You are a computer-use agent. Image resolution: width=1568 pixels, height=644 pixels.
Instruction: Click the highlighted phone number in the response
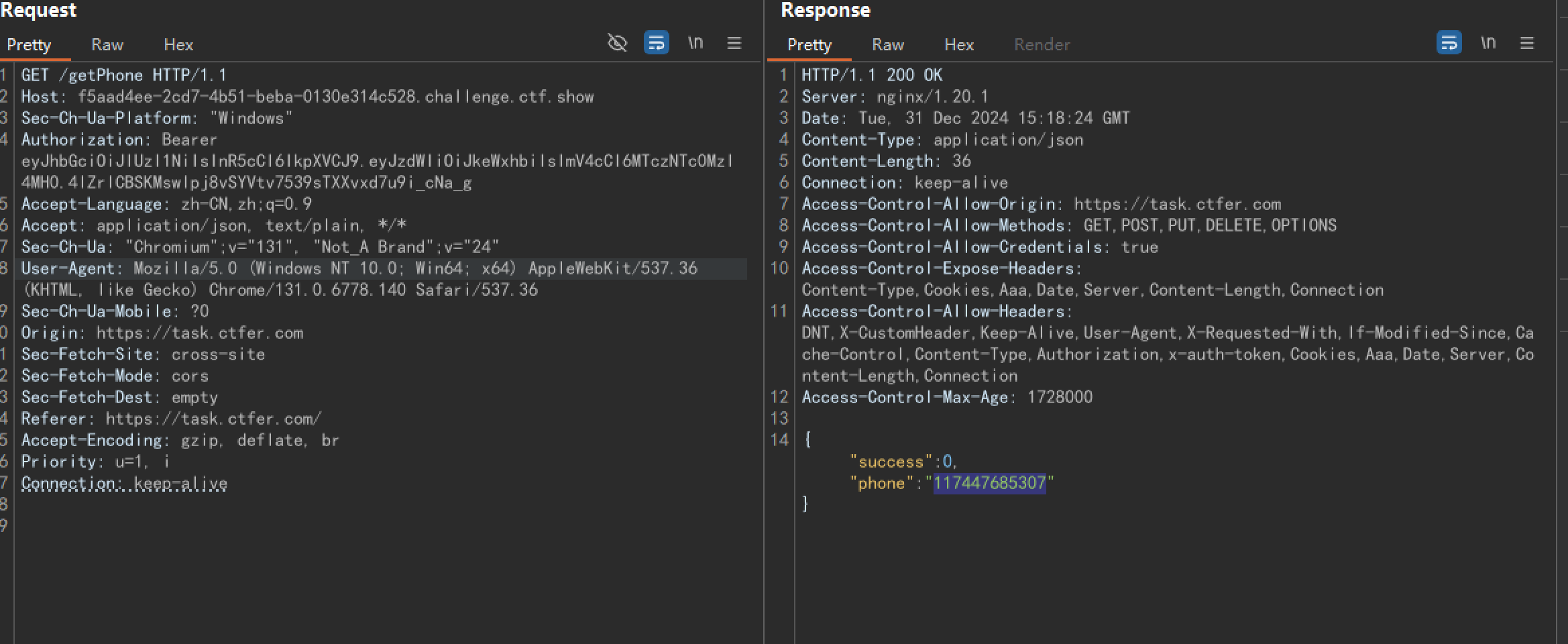click(989, 483)
